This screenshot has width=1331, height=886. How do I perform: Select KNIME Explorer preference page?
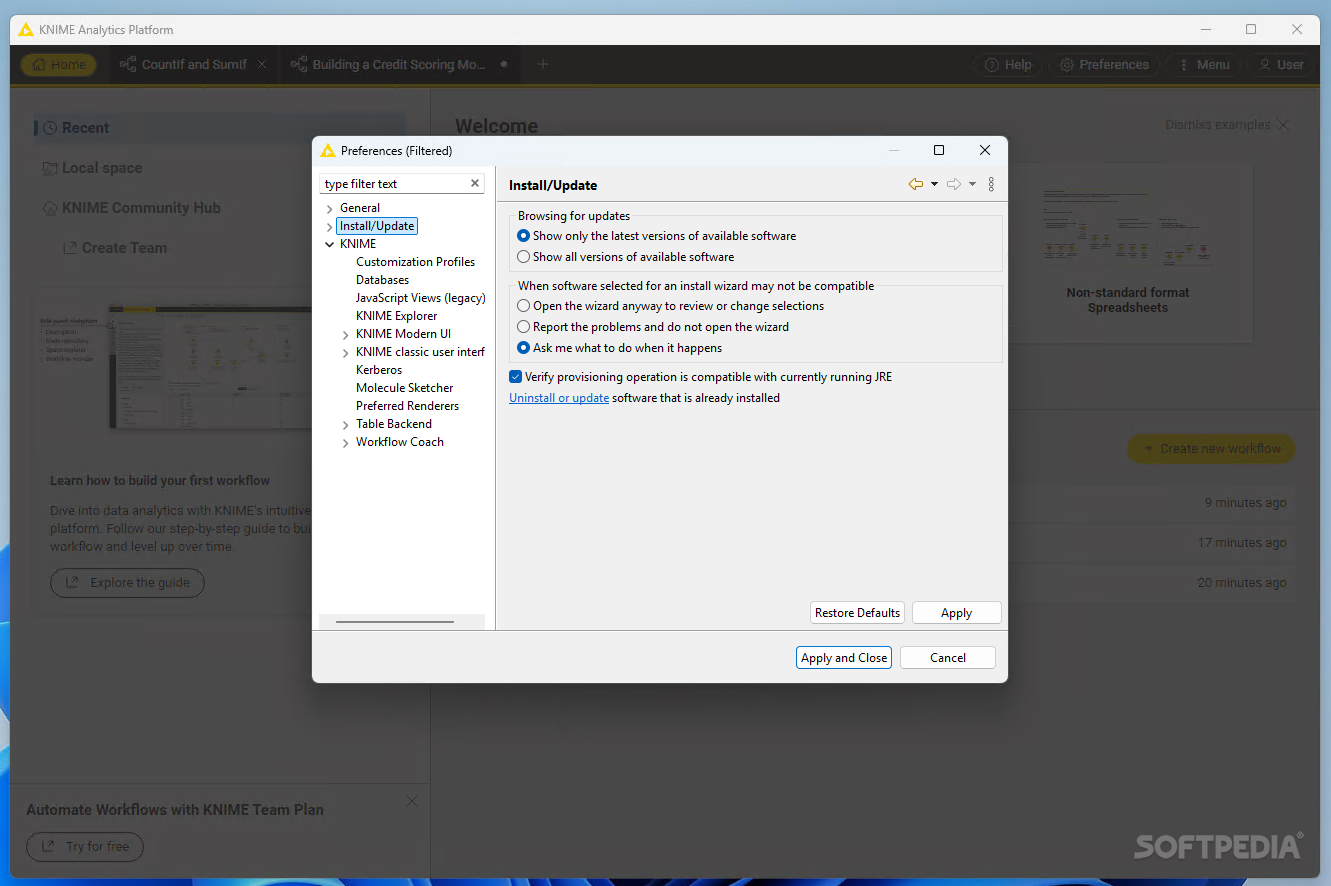pyautogui.click(x=396, y=316)
